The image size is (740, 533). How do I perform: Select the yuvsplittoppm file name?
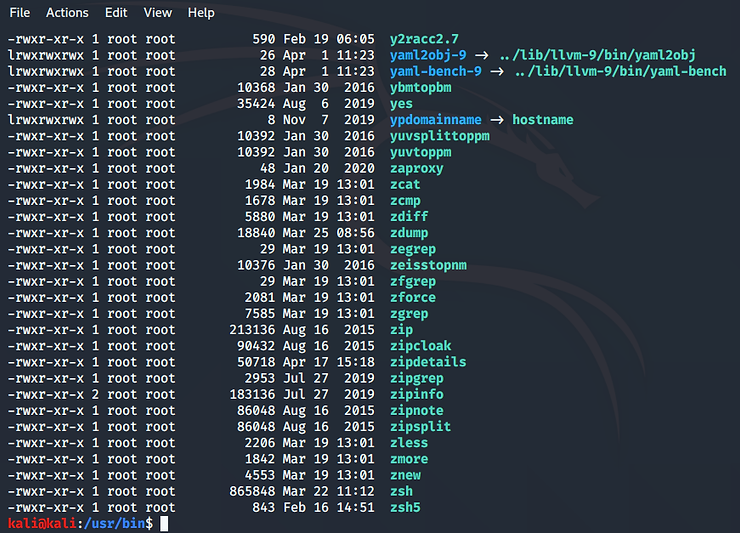coord(440,136)
